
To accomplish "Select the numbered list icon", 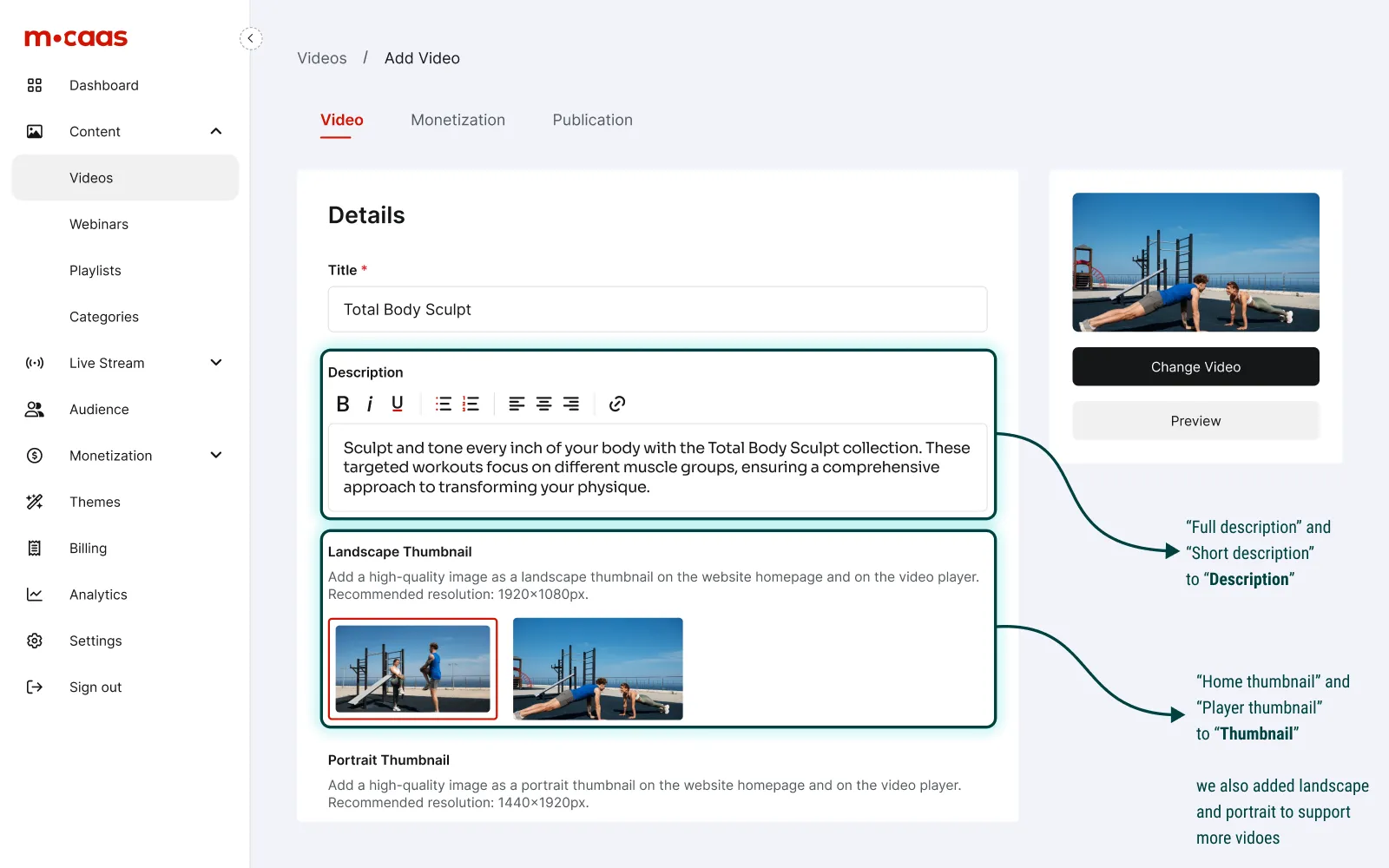I will tap(471, 403).
